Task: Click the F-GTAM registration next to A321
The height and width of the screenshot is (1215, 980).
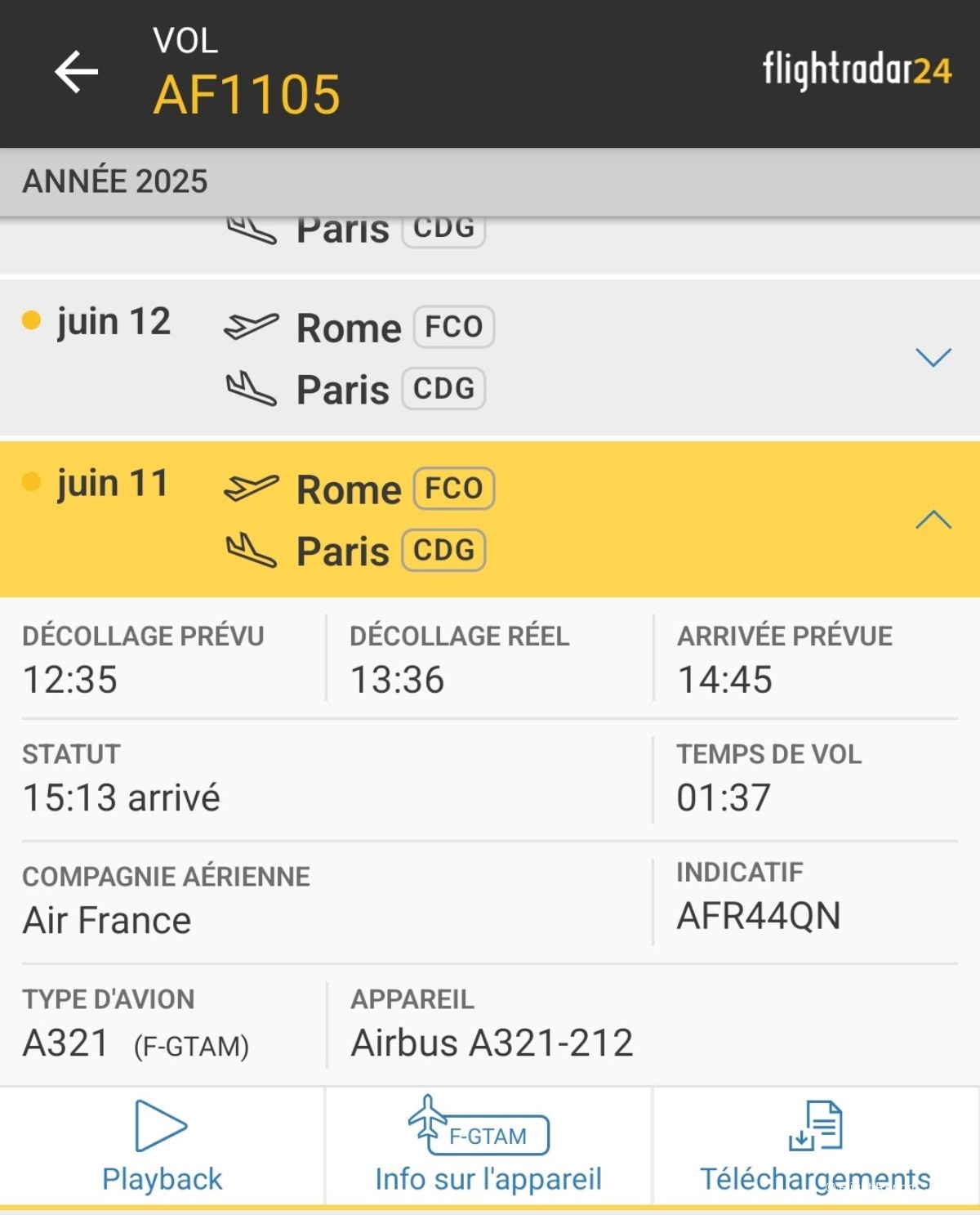Action: [191, 1046]
